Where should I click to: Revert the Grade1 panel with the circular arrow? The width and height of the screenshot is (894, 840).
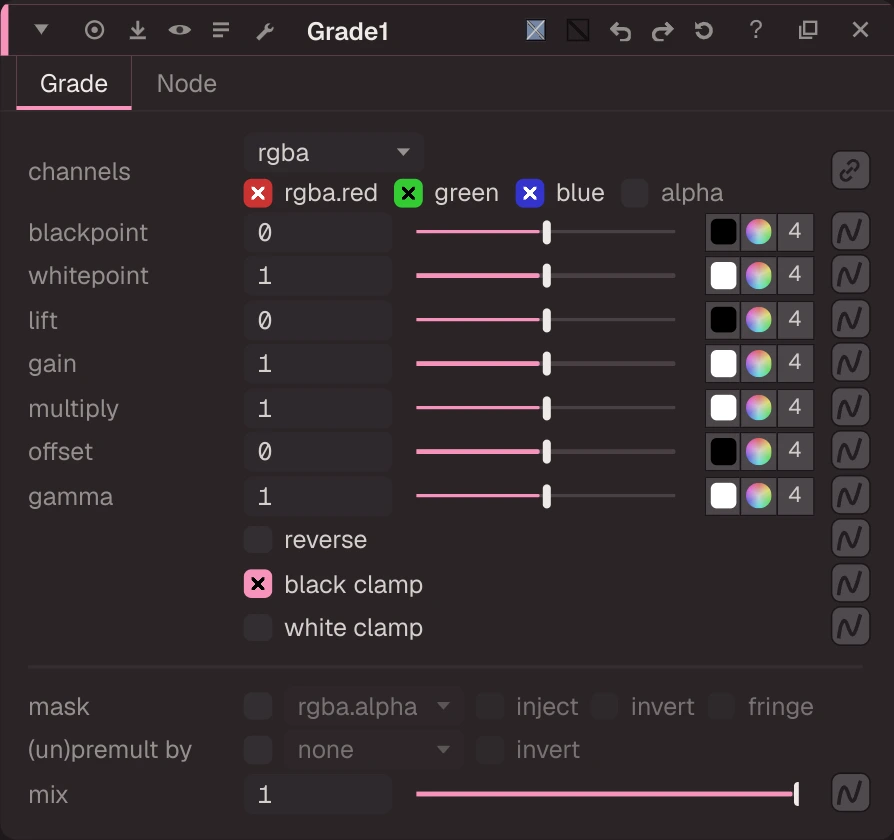(704, 30)
